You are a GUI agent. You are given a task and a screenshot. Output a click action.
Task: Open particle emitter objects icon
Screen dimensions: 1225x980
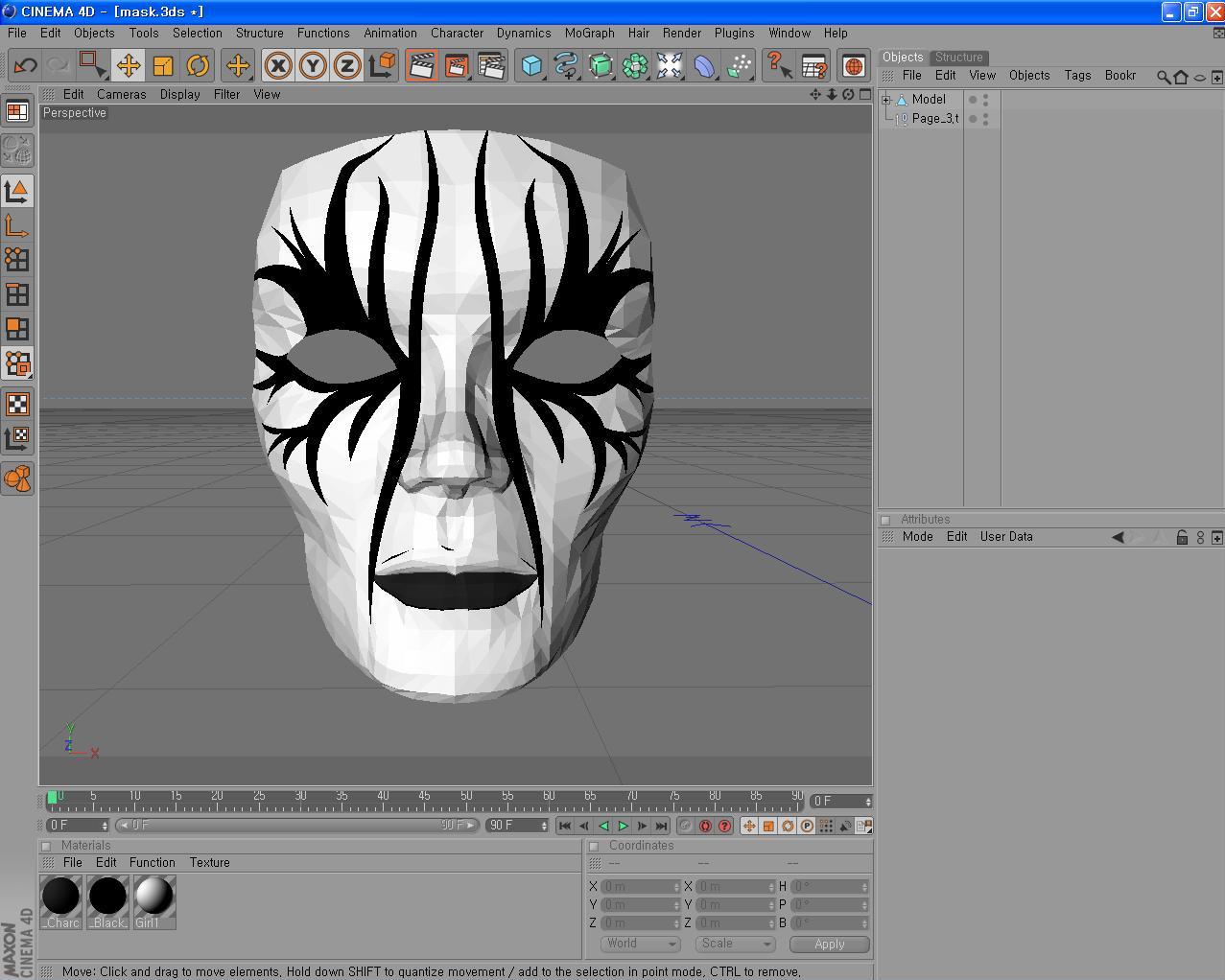pyautogui.click(x=739, y=65)
